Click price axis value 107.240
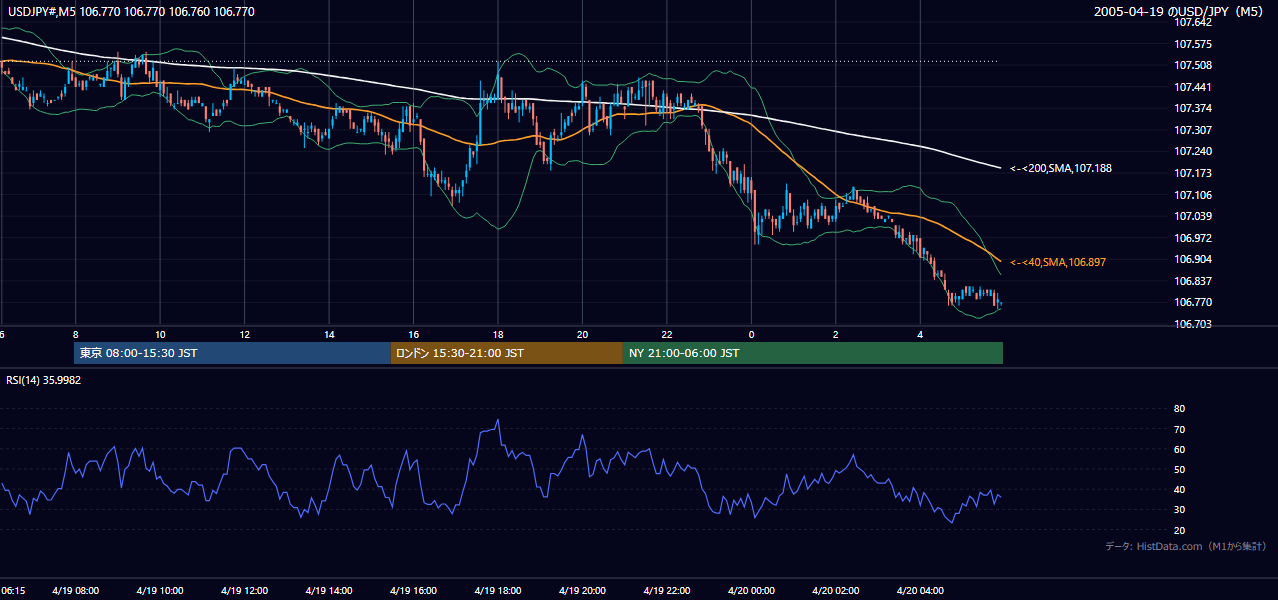The height and width of the screenshot is (600, 1278). click(x=1194, y=151)
